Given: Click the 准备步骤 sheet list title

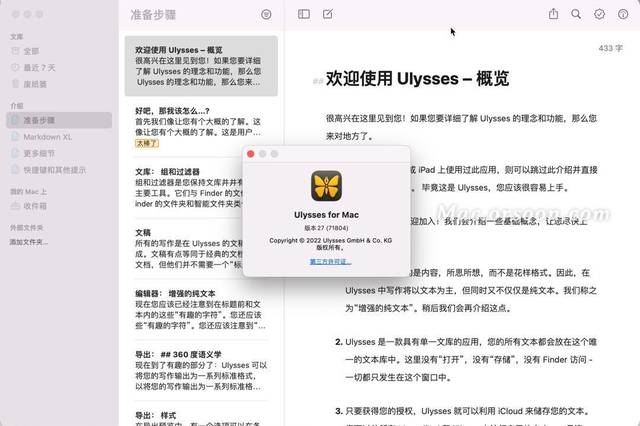Looking at the screenshot, I should (153, 15).
